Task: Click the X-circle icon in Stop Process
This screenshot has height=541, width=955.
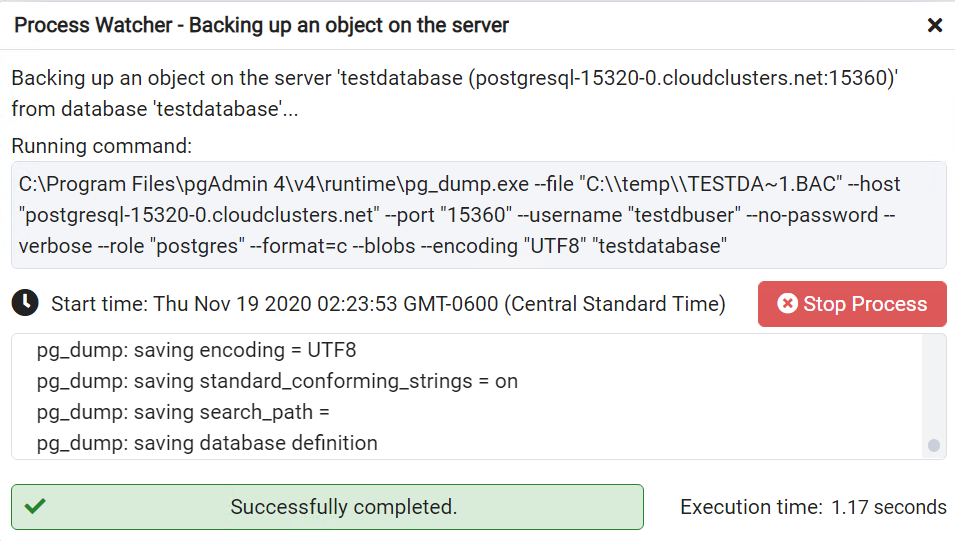Action: (x=788, y=304)
